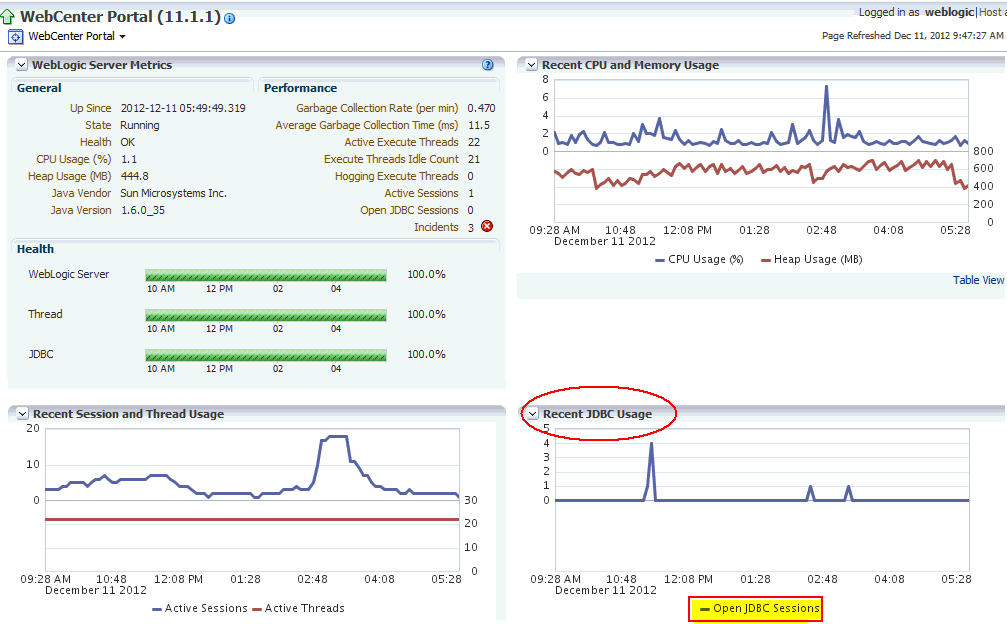The height and width of the screenshot is (624, 1007).
Task: Click the Thread health availability bar
Action: [266, 315]
